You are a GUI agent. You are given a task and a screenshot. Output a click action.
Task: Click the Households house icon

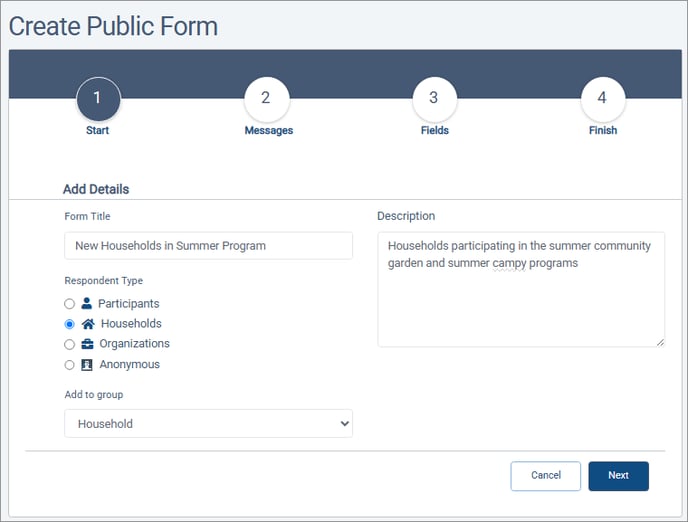88,324
